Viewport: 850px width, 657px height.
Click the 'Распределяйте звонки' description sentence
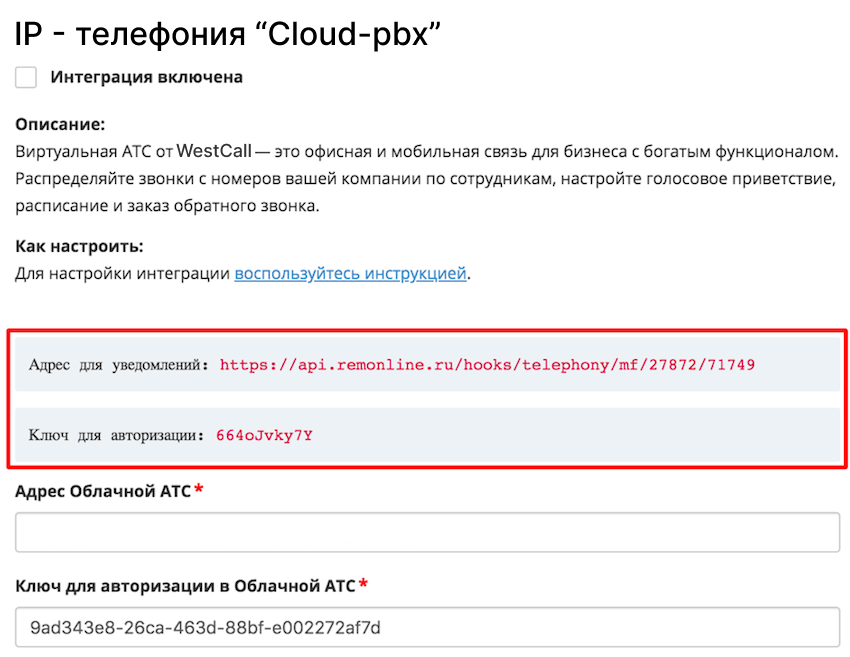pos(426,178)
